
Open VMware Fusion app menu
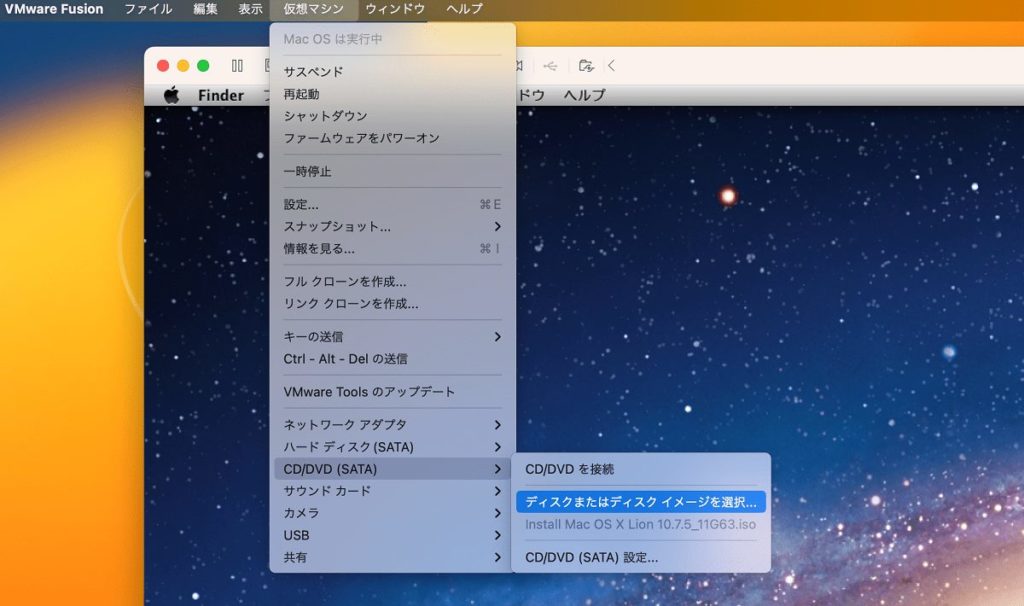(54, 9)
